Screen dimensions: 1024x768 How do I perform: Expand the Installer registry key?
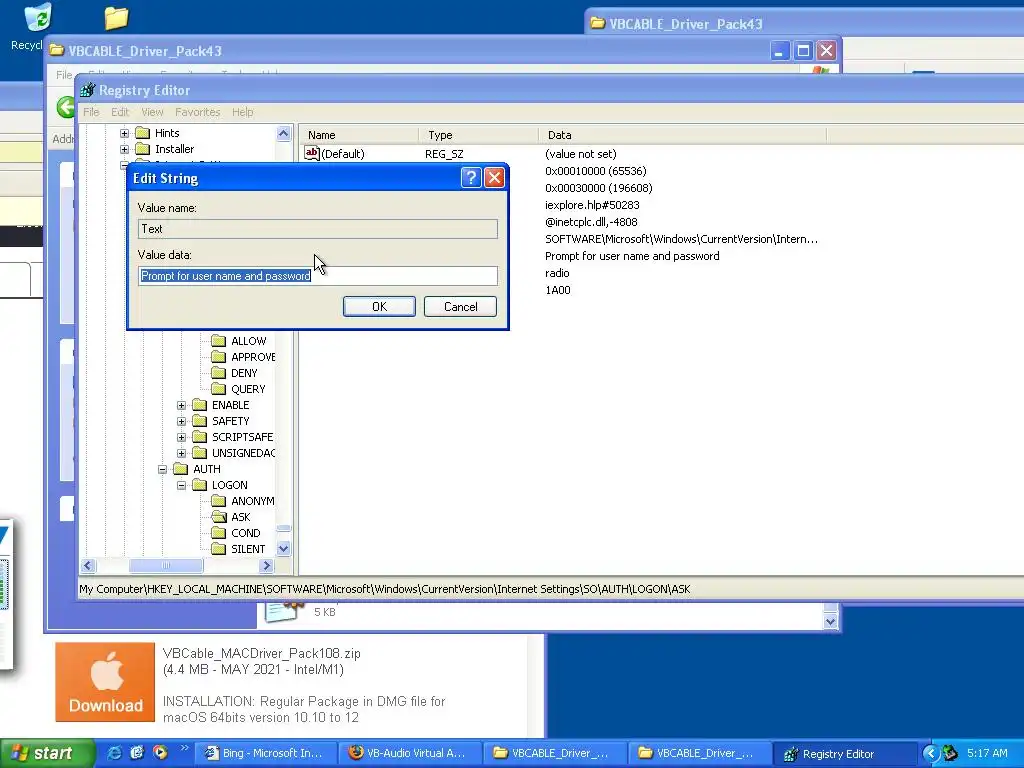click(124, 149)
